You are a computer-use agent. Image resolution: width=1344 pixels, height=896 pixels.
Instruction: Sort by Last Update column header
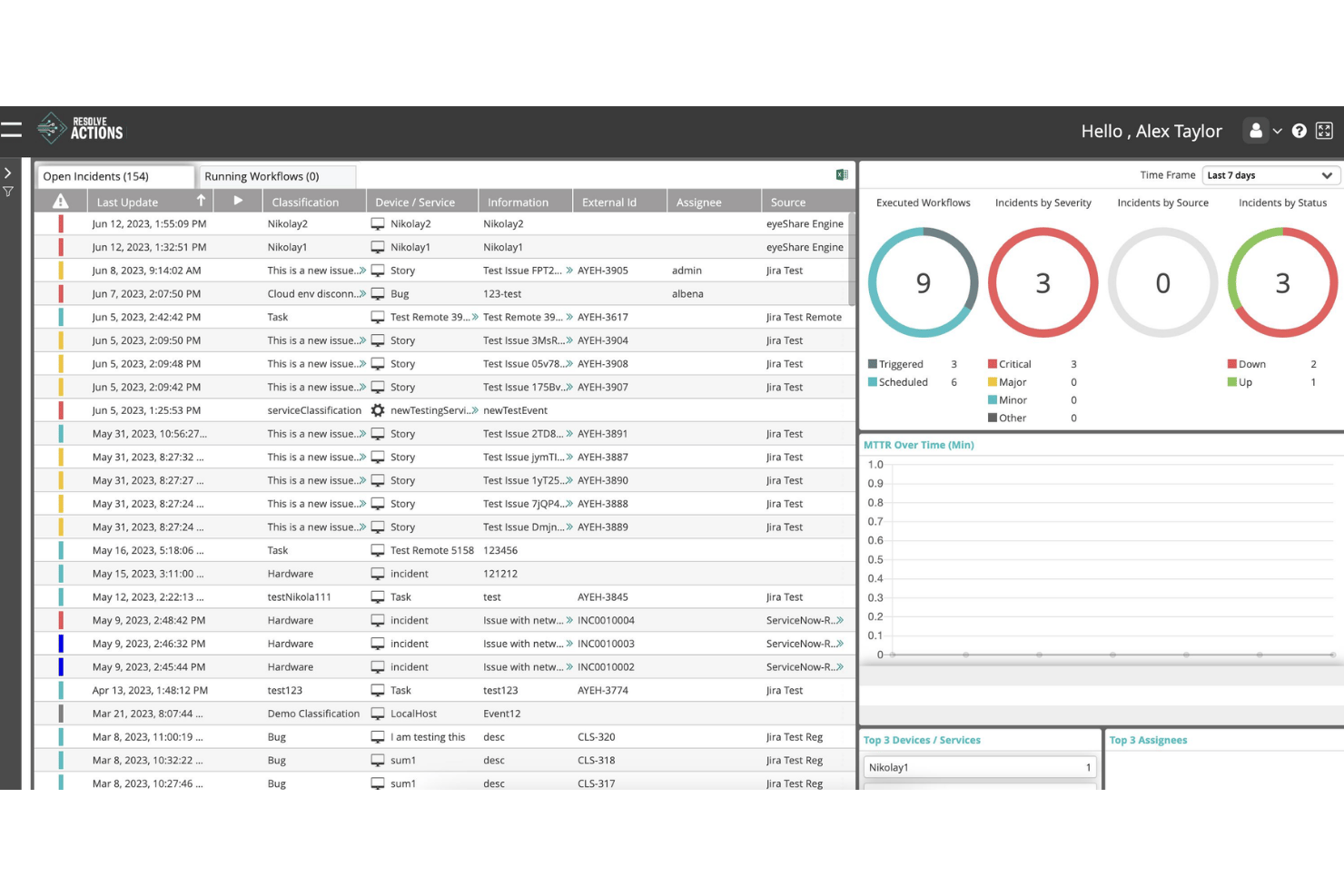coord(127,202)
